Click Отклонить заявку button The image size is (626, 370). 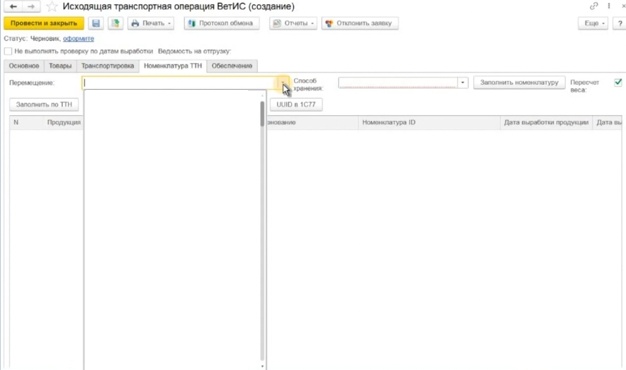(360, 23)
